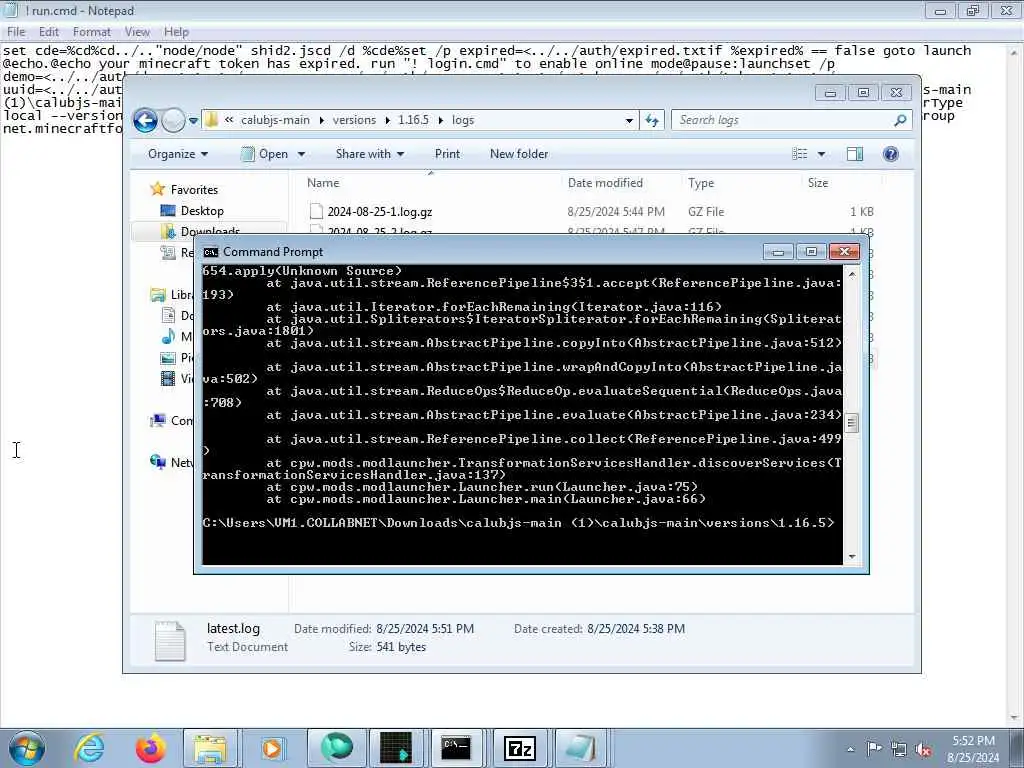
Task: Open the dark-window app with the green arrow
Action: point(396,748)
